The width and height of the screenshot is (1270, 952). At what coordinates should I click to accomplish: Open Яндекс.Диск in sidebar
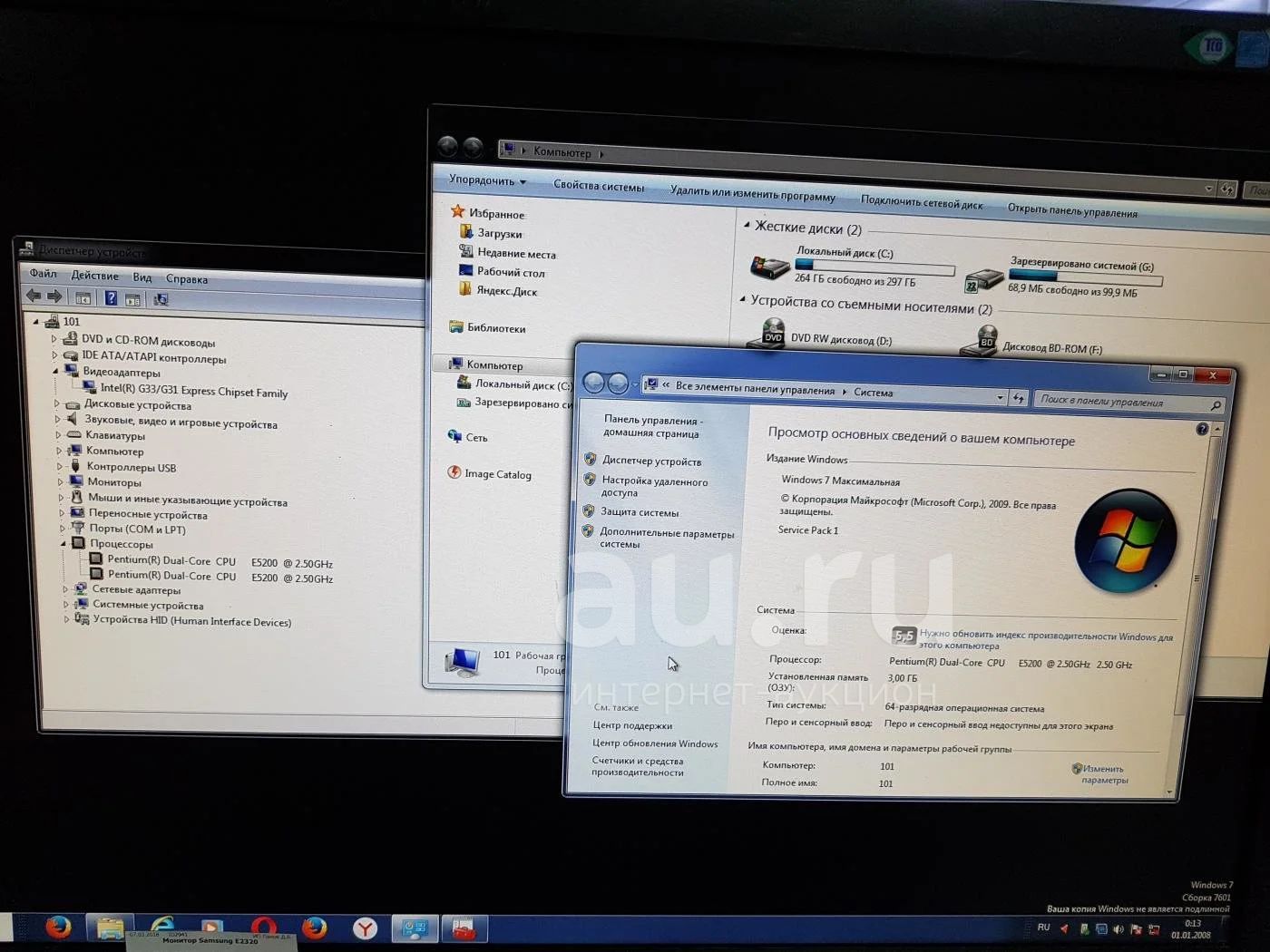(x=507, y=291)
